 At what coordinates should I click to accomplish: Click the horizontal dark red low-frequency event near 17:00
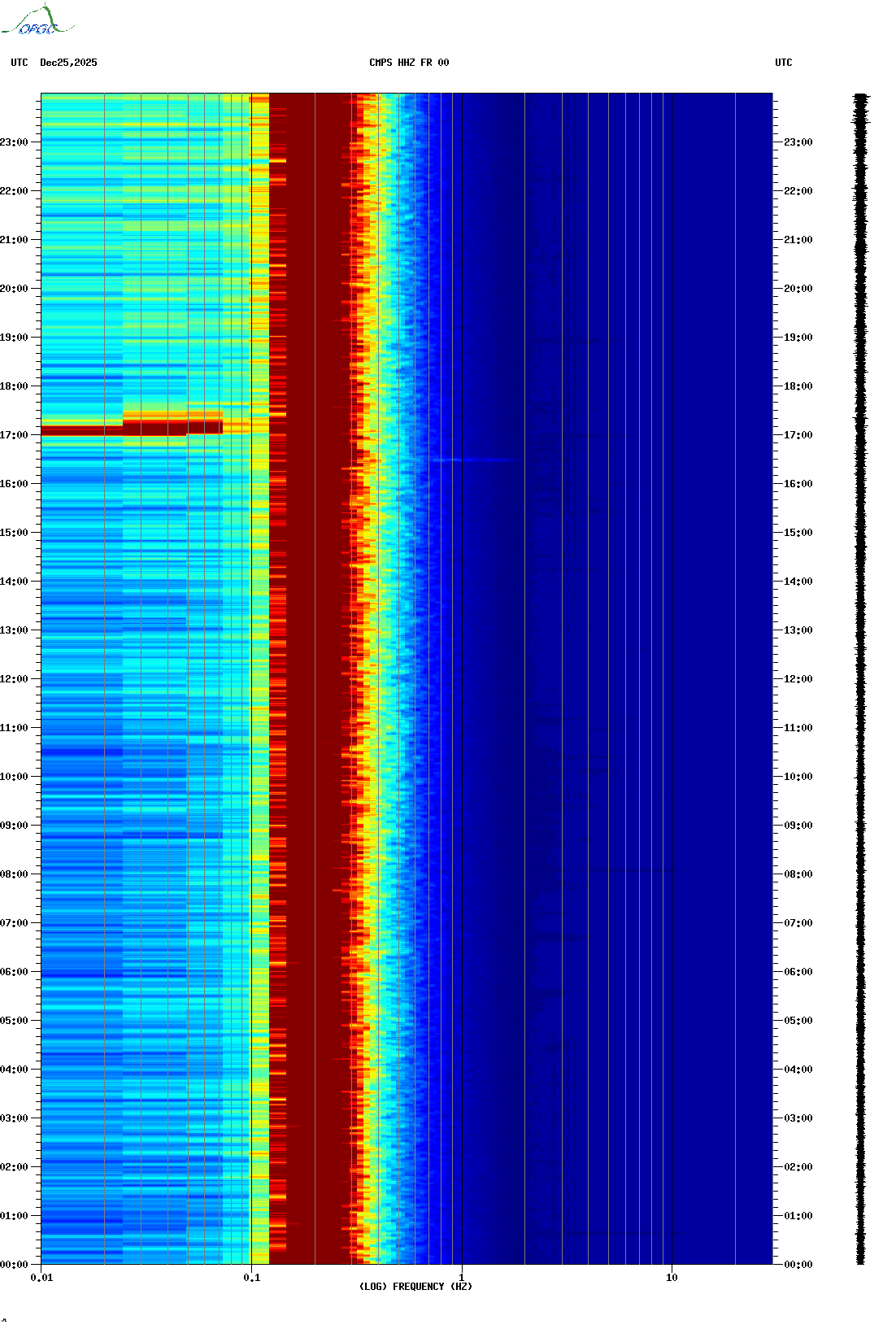(130, 427)
